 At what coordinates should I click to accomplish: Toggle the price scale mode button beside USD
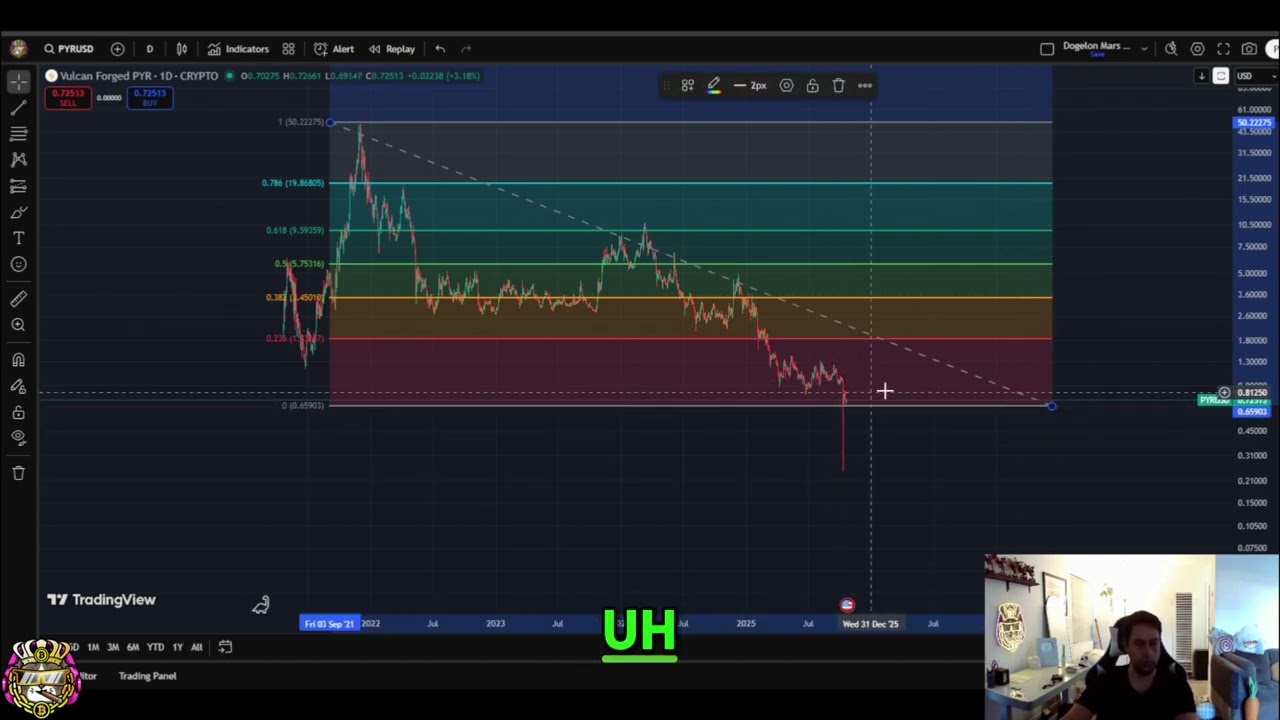click(x=1221, y=76)
